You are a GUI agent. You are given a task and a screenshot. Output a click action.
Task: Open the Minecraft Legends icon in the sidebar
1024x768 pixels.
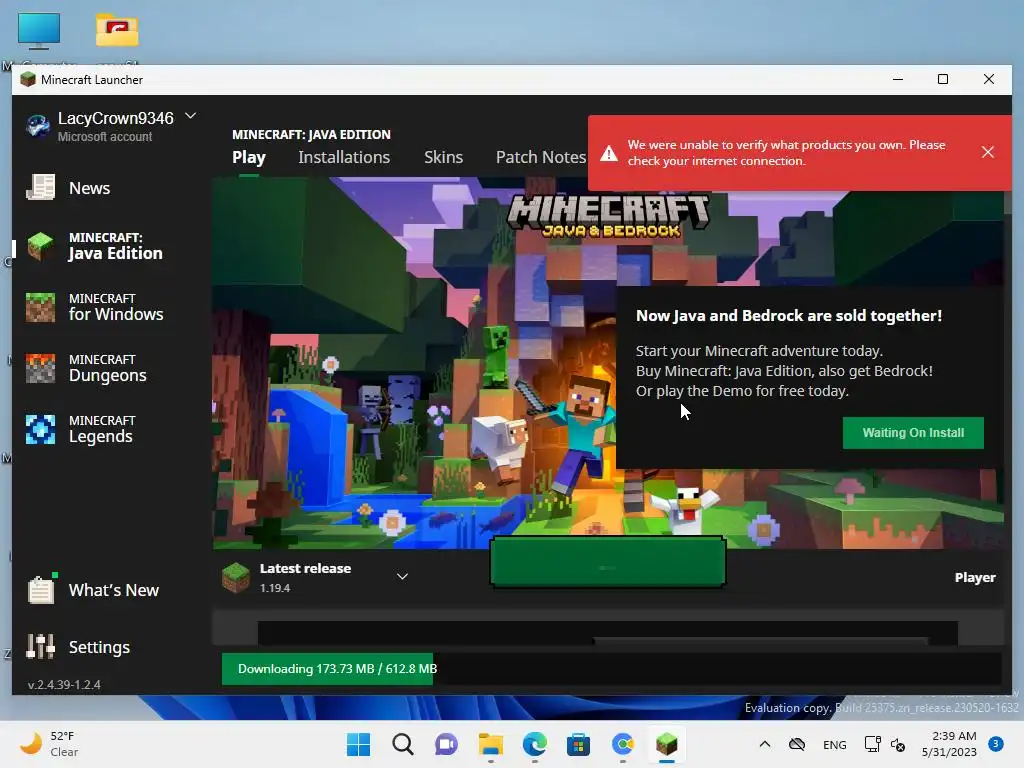(40, 429)
